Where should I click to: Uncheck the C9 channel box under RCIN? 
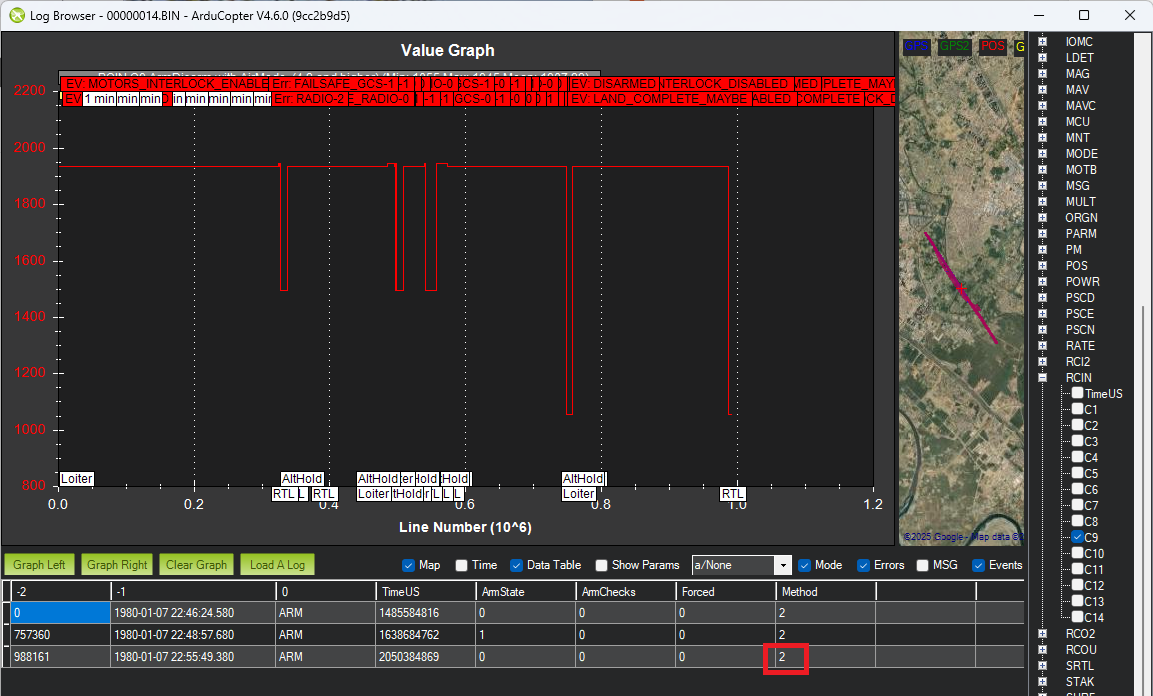tap(1077, 537)
